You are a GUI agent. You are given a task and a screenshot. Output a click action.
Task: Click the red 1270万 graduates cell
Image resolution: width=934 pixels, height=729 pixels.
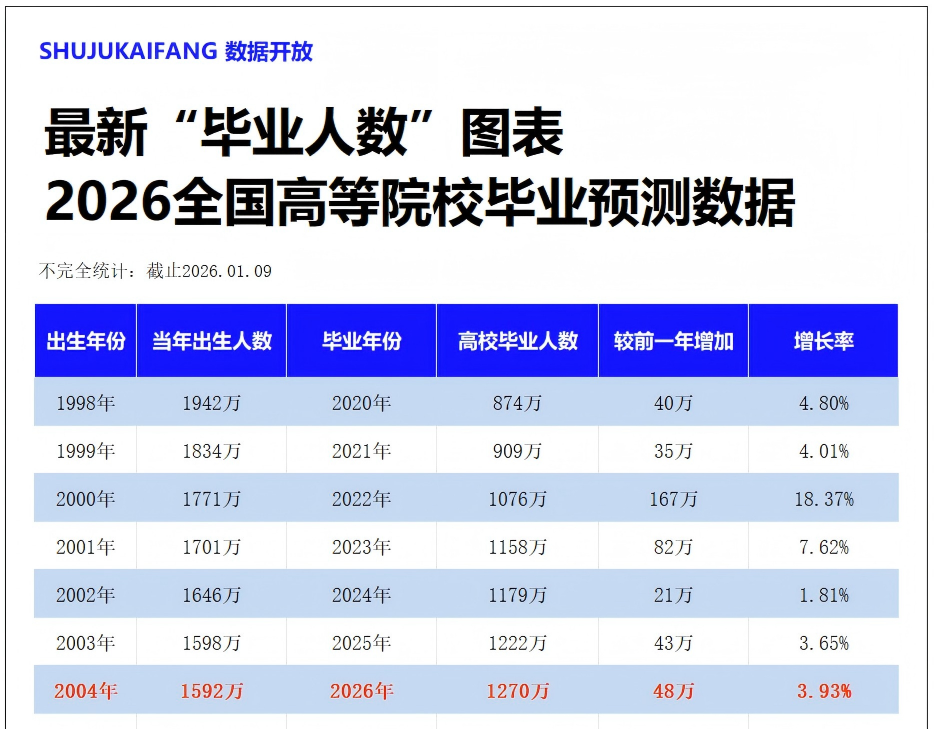click(x=518, y=691)
